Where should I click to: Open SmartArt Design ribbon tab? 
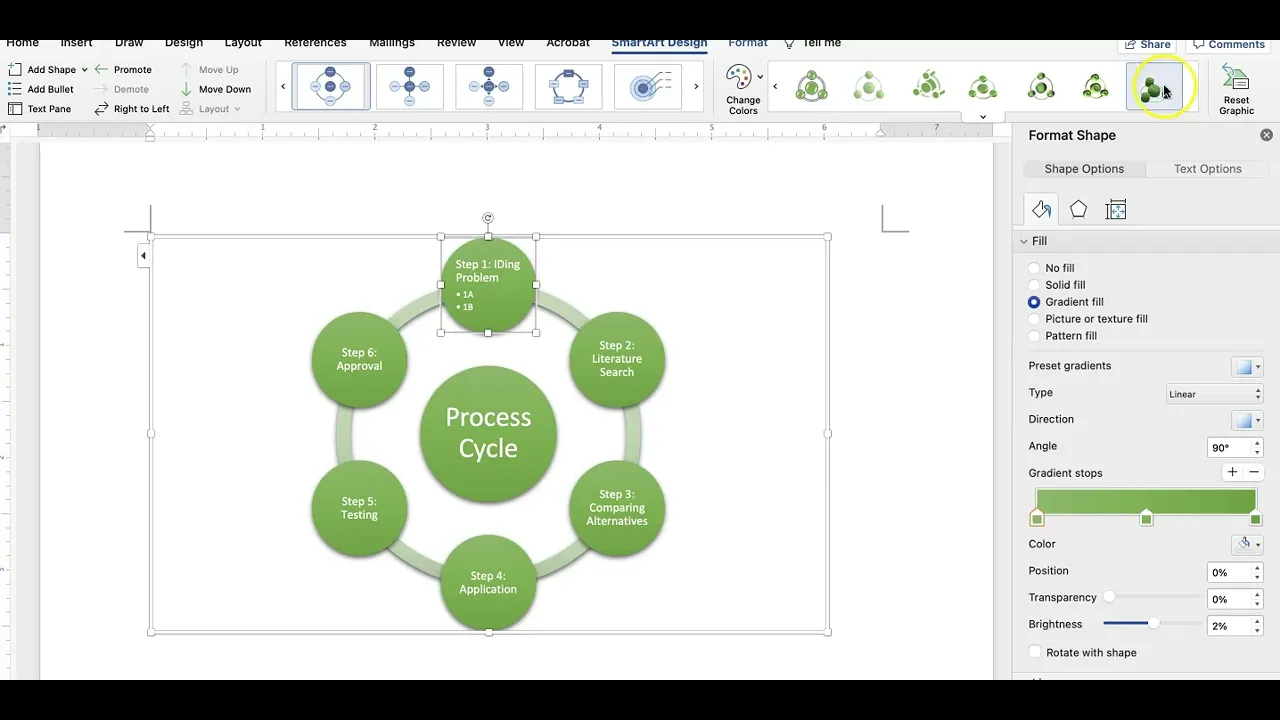pyautogui.click(x=659, y=43)
